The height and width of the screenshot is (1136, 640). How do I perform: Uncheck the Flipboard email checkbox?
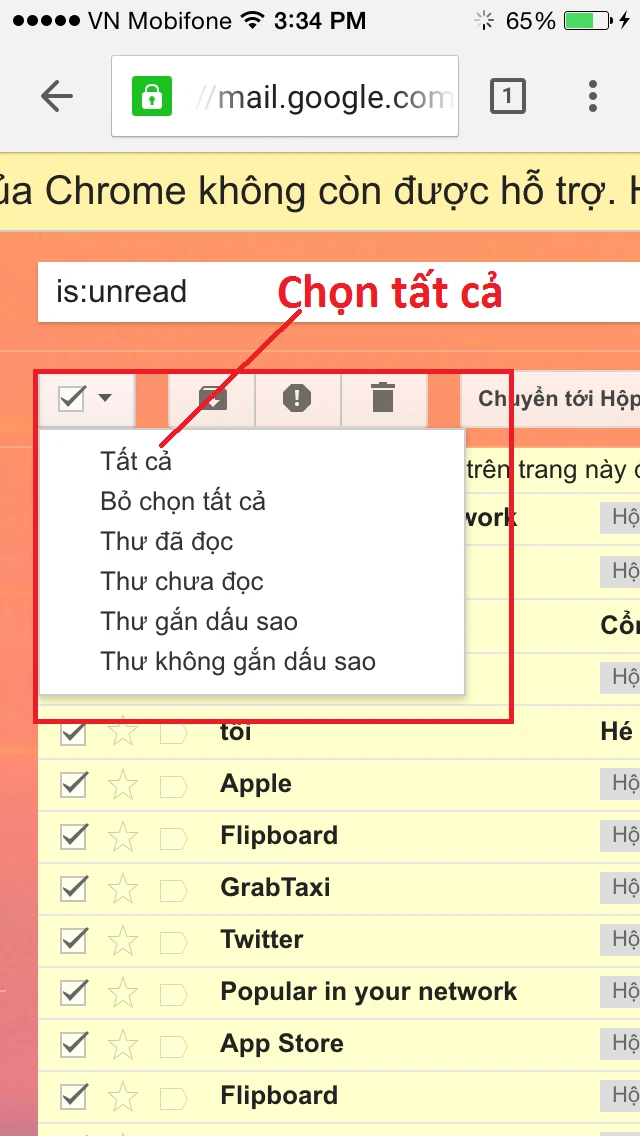73,836
